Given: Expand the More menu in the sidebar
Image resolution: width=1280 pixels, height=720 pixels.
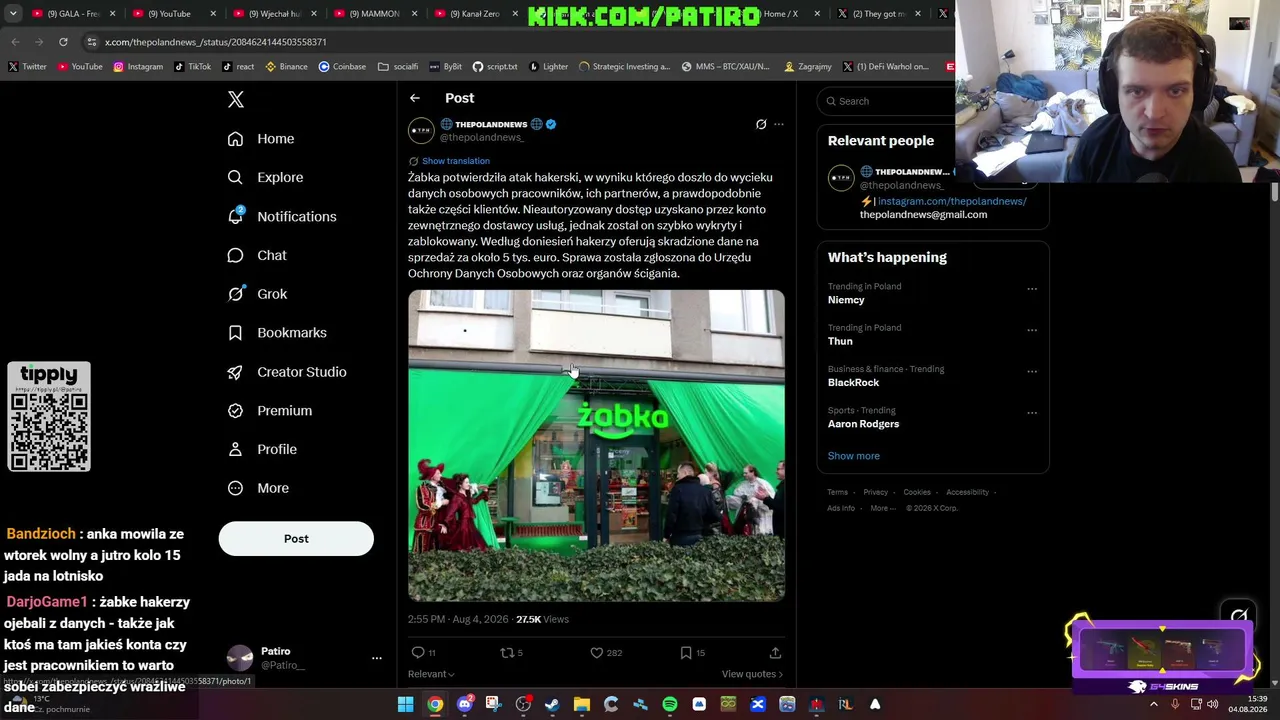Looking at the screenshot, I should coord(258,488).
